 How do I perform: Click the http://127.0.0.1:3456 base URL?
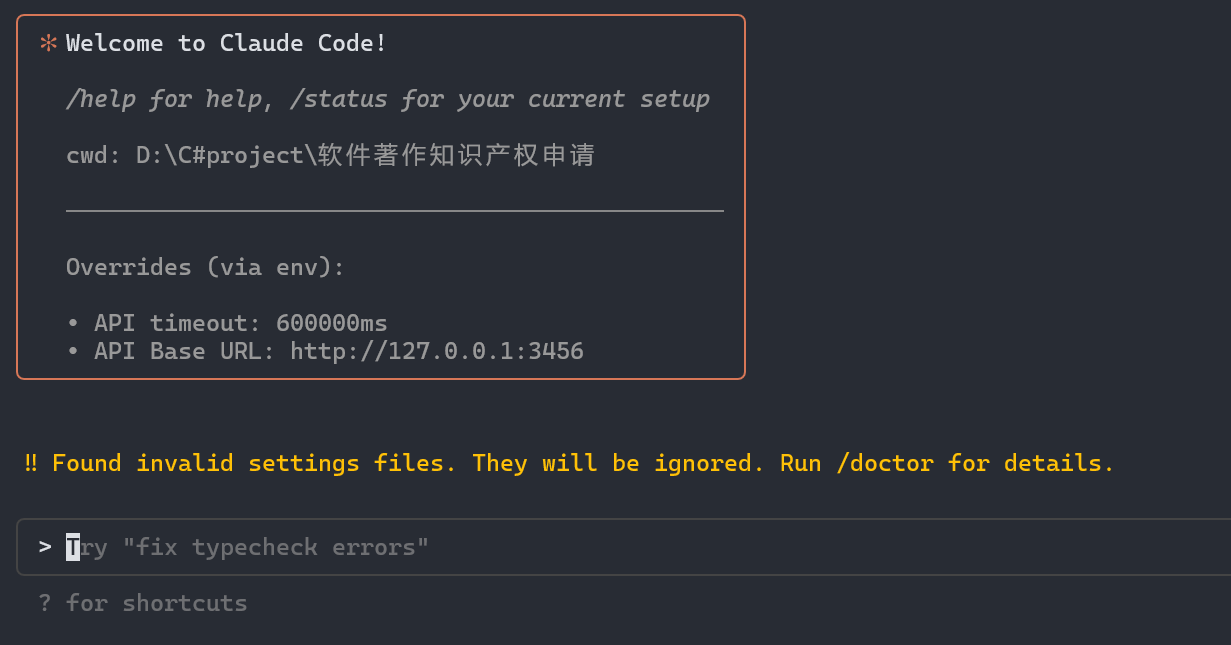(x=437, y=351)
